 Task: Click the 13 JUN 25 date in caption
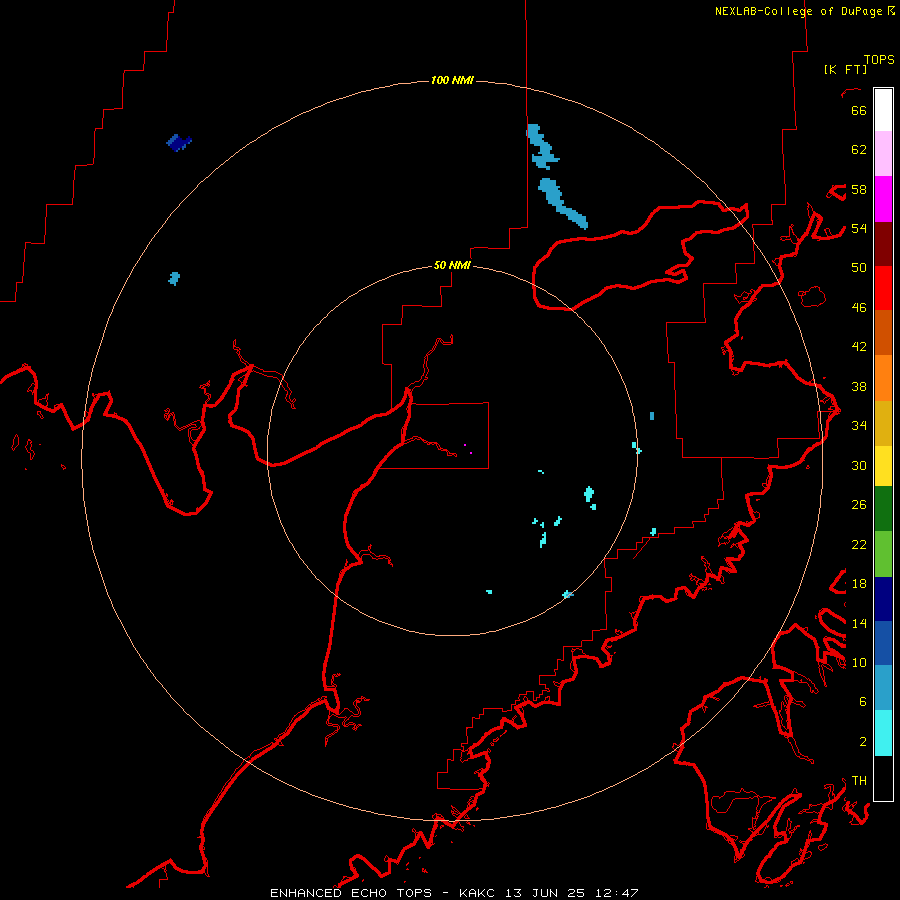pyautogui.click(x=546, y=893)
